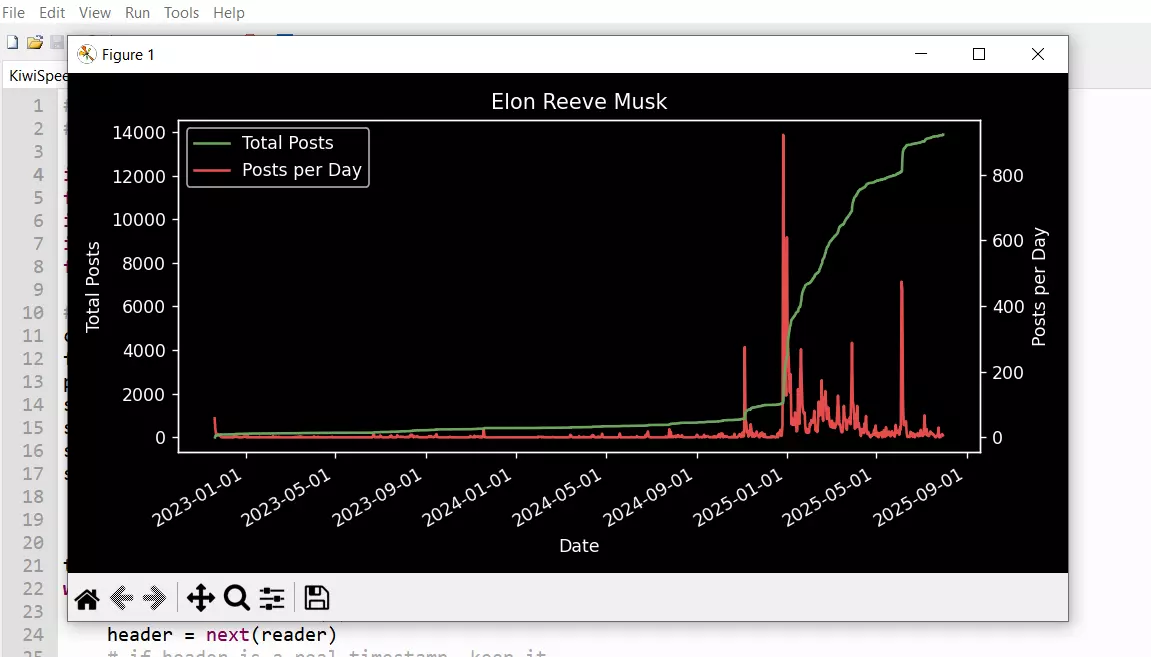Viewport: 1151px width, 657px height.
Task: Minimize the Figure 1 window
Action: point(921,54)
